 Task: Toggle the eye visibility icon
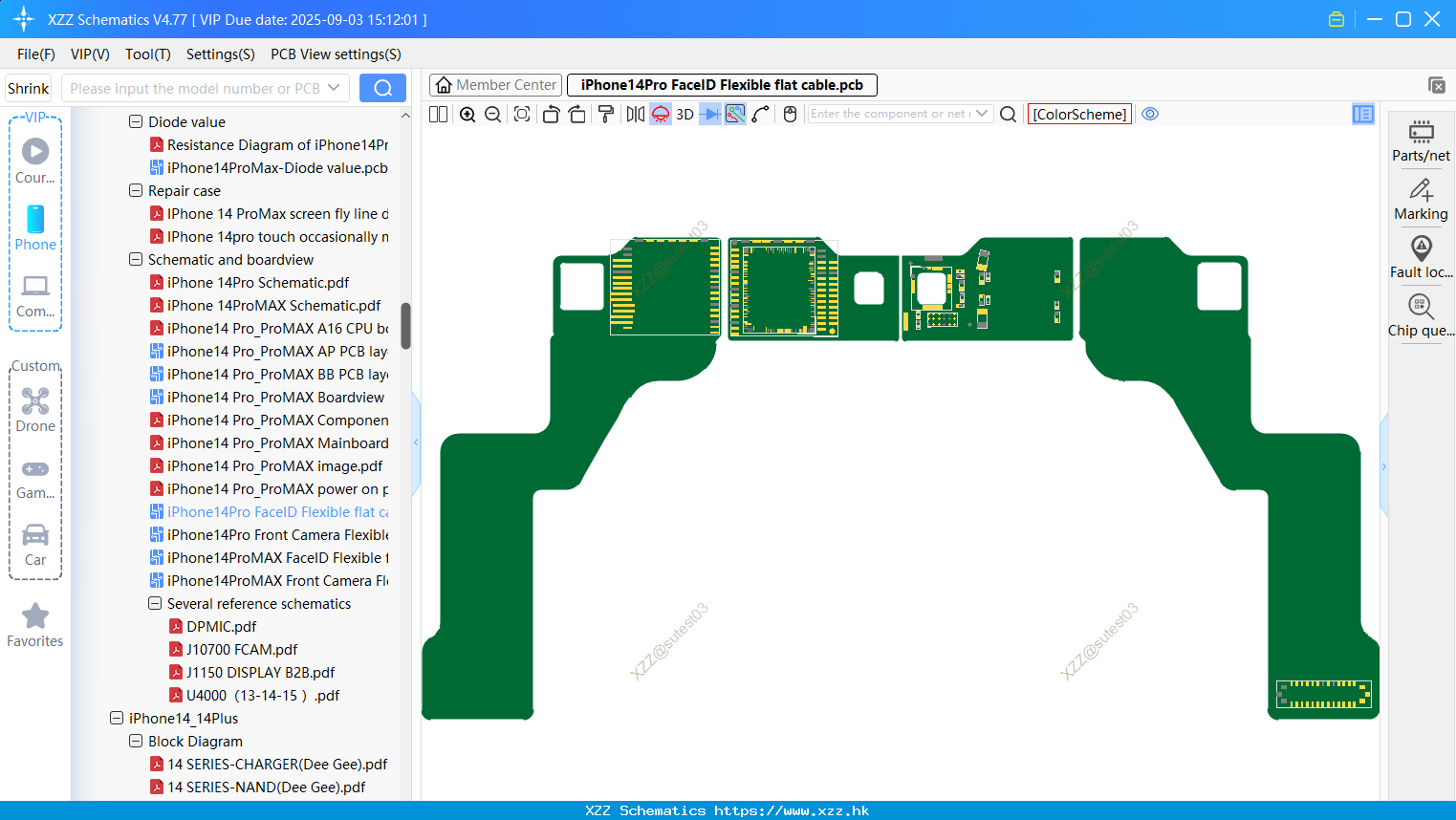[x=1150, y=114]
